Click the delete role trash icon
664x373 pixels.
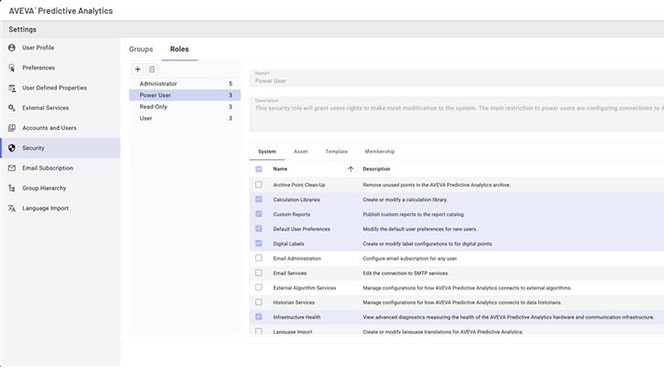(x=152, y=69)
